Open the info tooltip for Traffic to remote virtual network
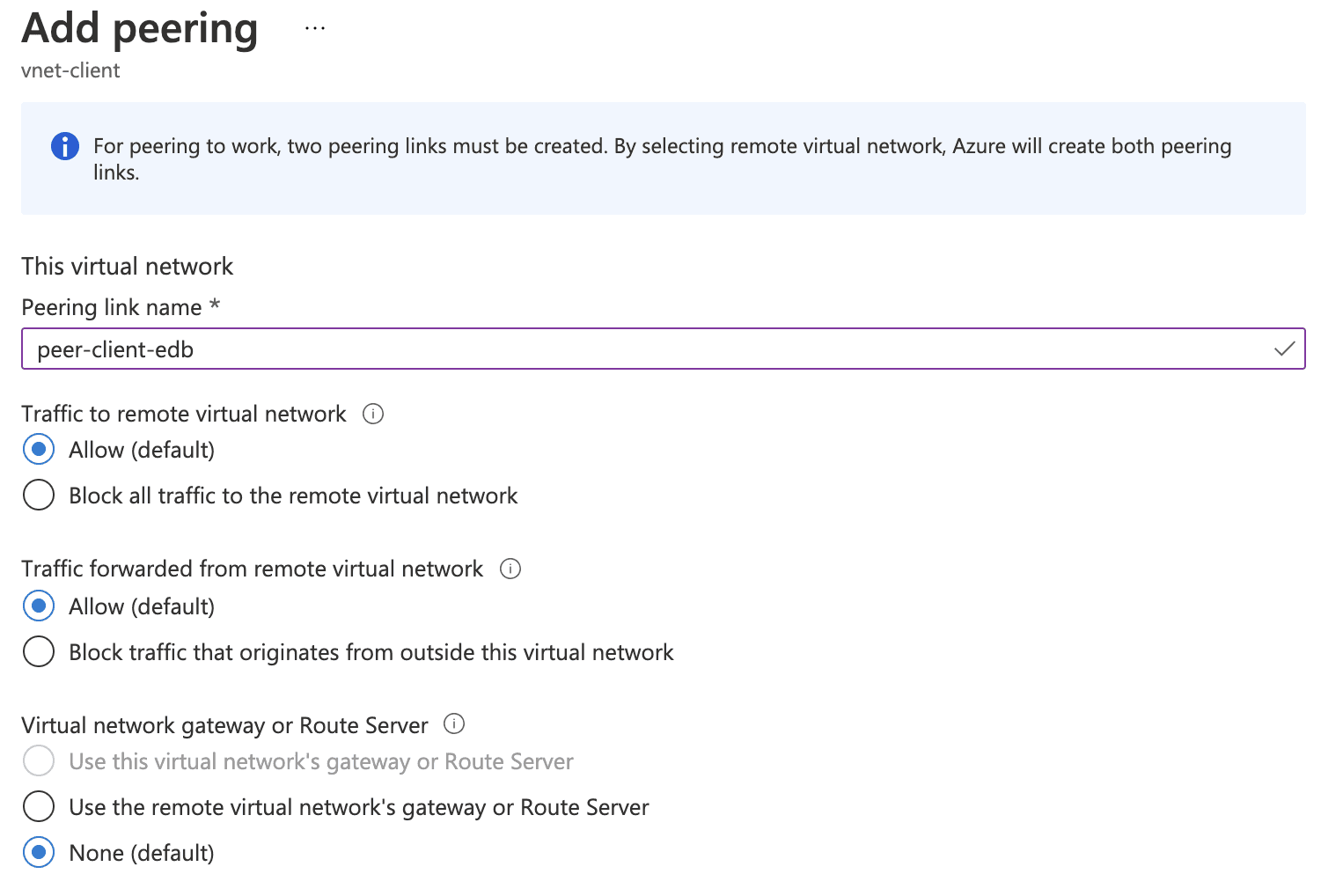Screen dimensions: 1343x896 pos(373,414)
